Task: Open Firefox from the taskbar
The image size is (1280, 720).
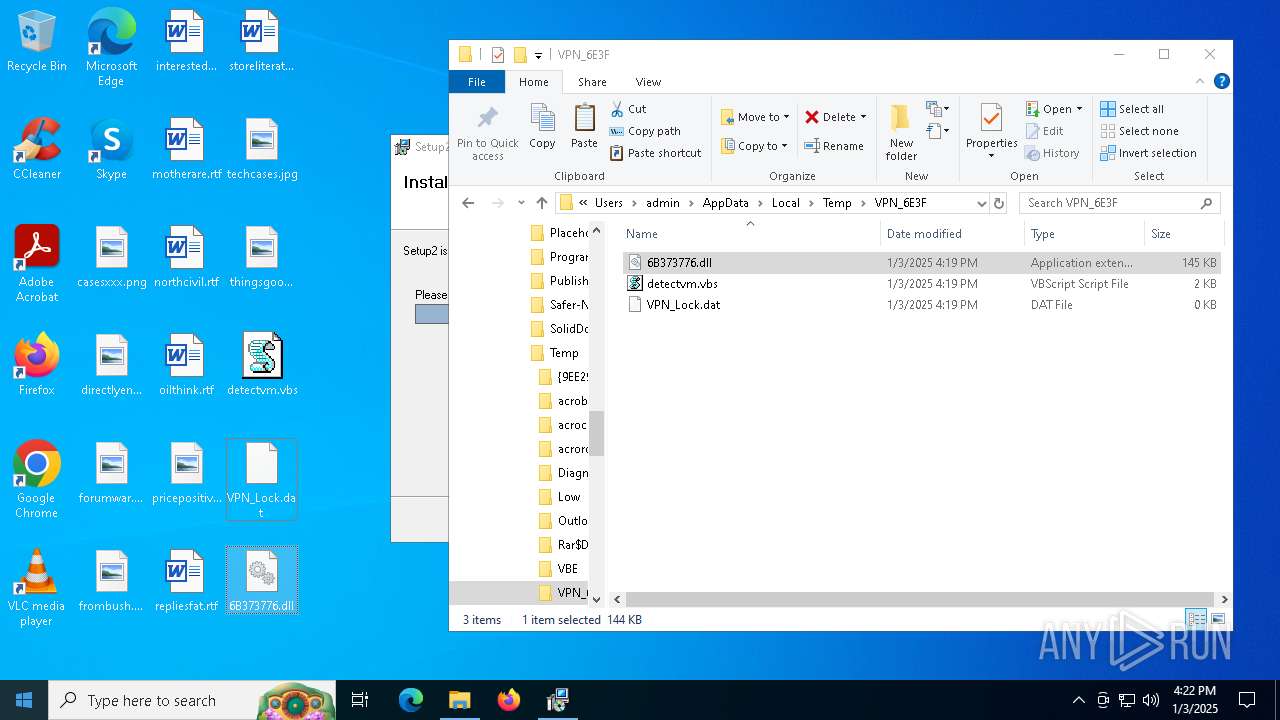Action: [x=509, y=700]
